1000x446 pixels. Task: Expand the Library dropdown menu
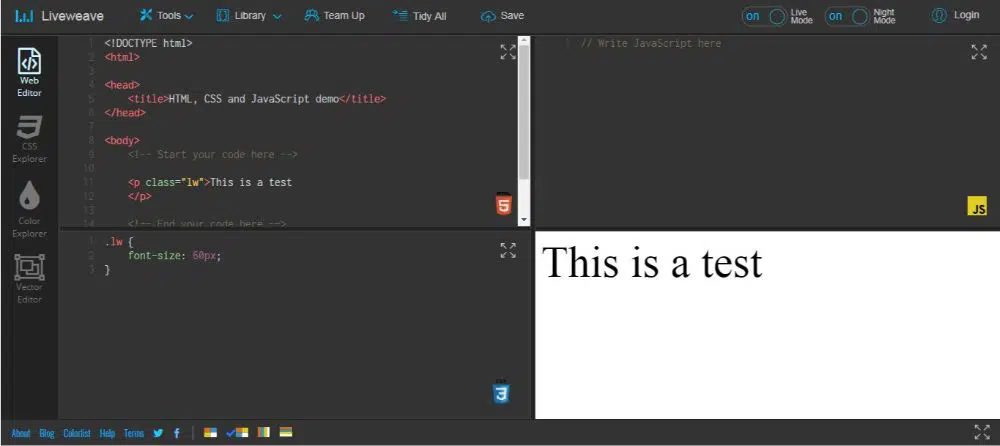point(249,16)
